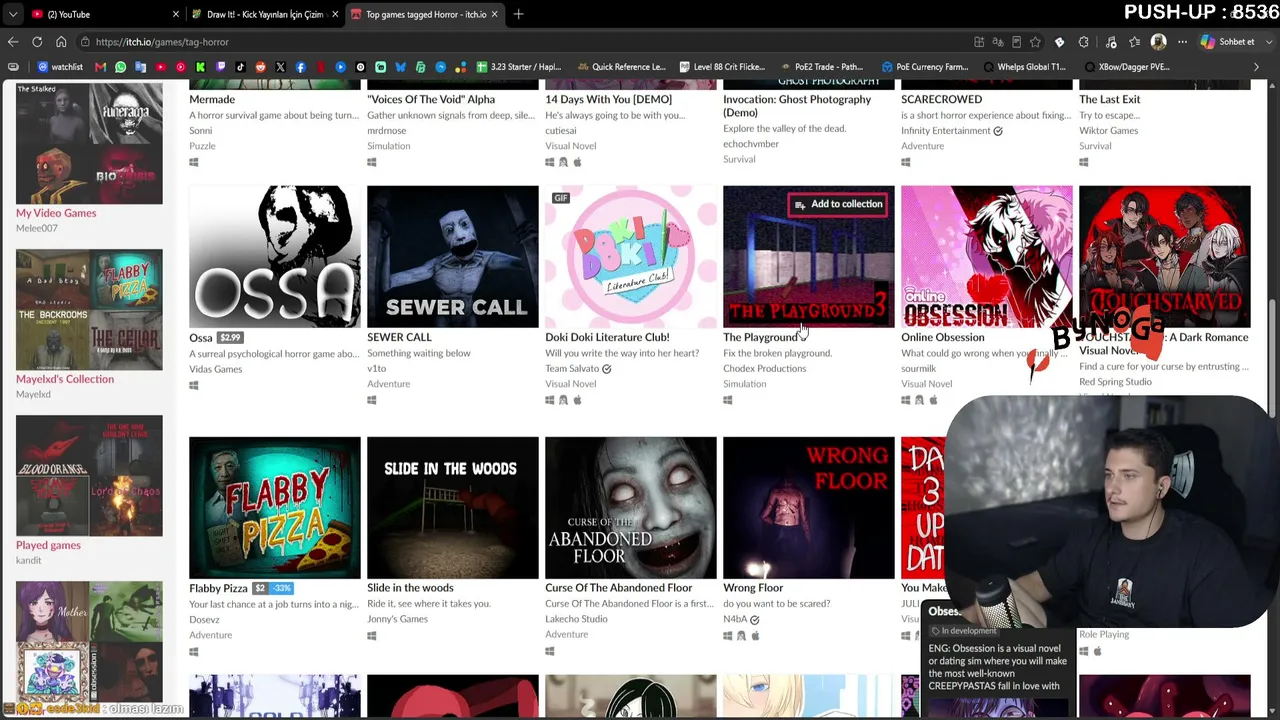Open the TikTok bookmark icon

241,67
